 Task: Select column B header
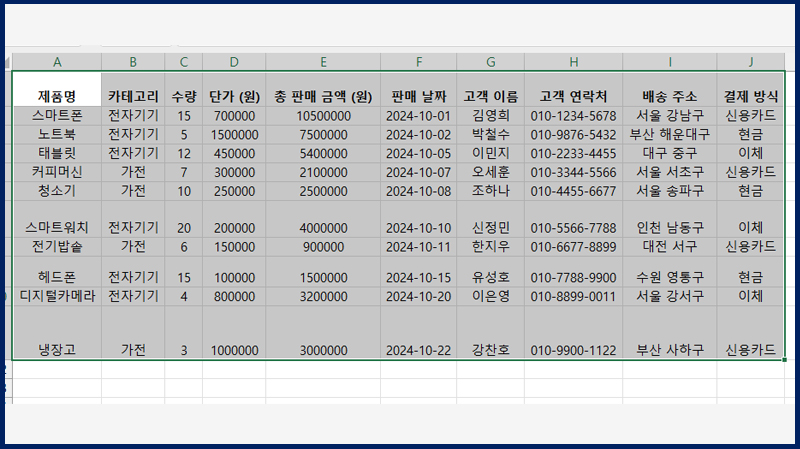(133, 62)
